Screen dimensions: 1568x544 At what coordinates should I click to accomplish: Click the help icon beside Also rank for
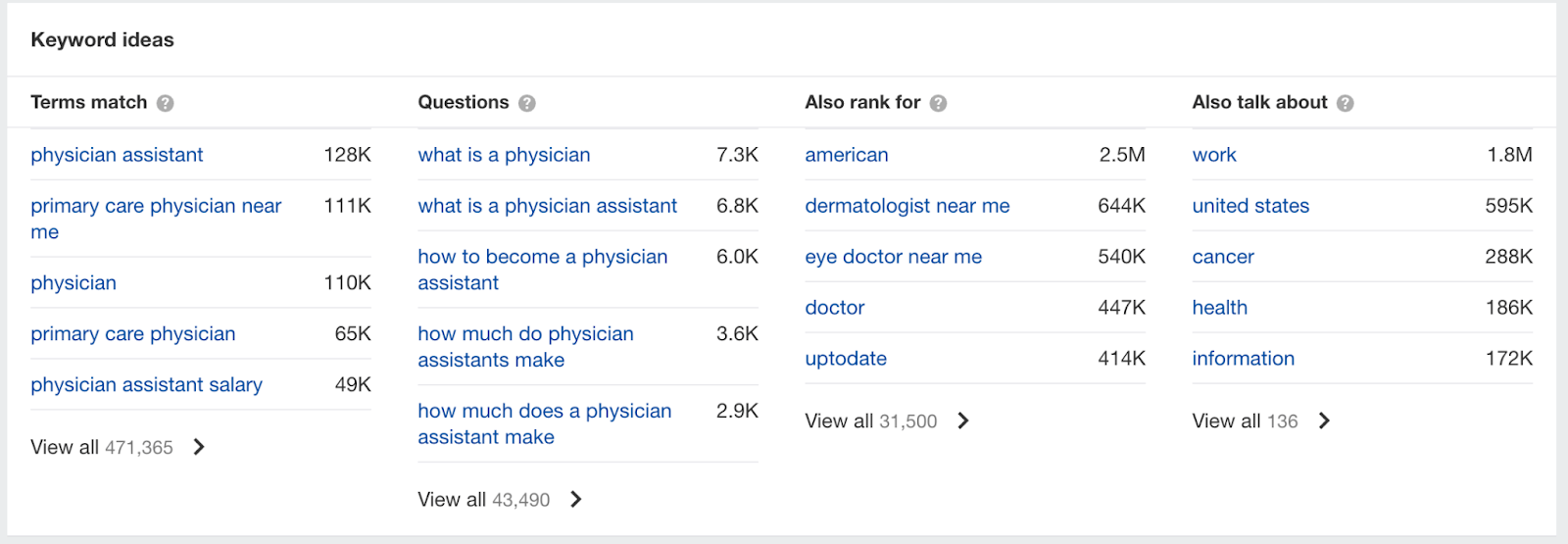coord(939,103)
